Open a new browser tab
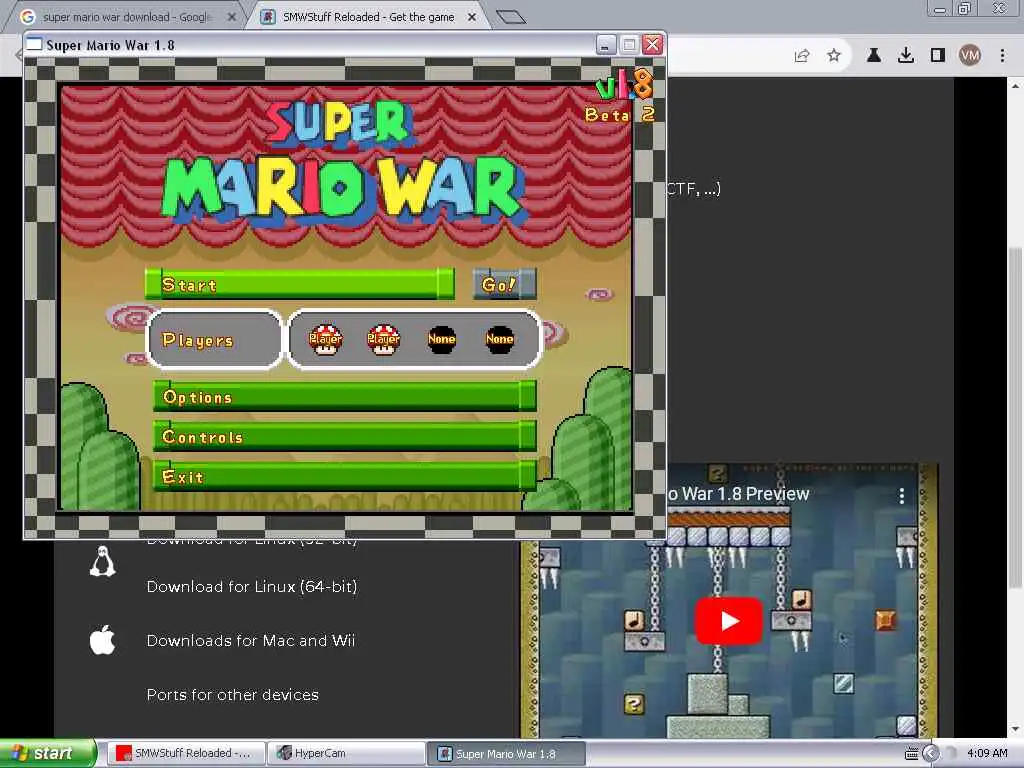Screen dimensions: 1024x768 click(511, 17)
